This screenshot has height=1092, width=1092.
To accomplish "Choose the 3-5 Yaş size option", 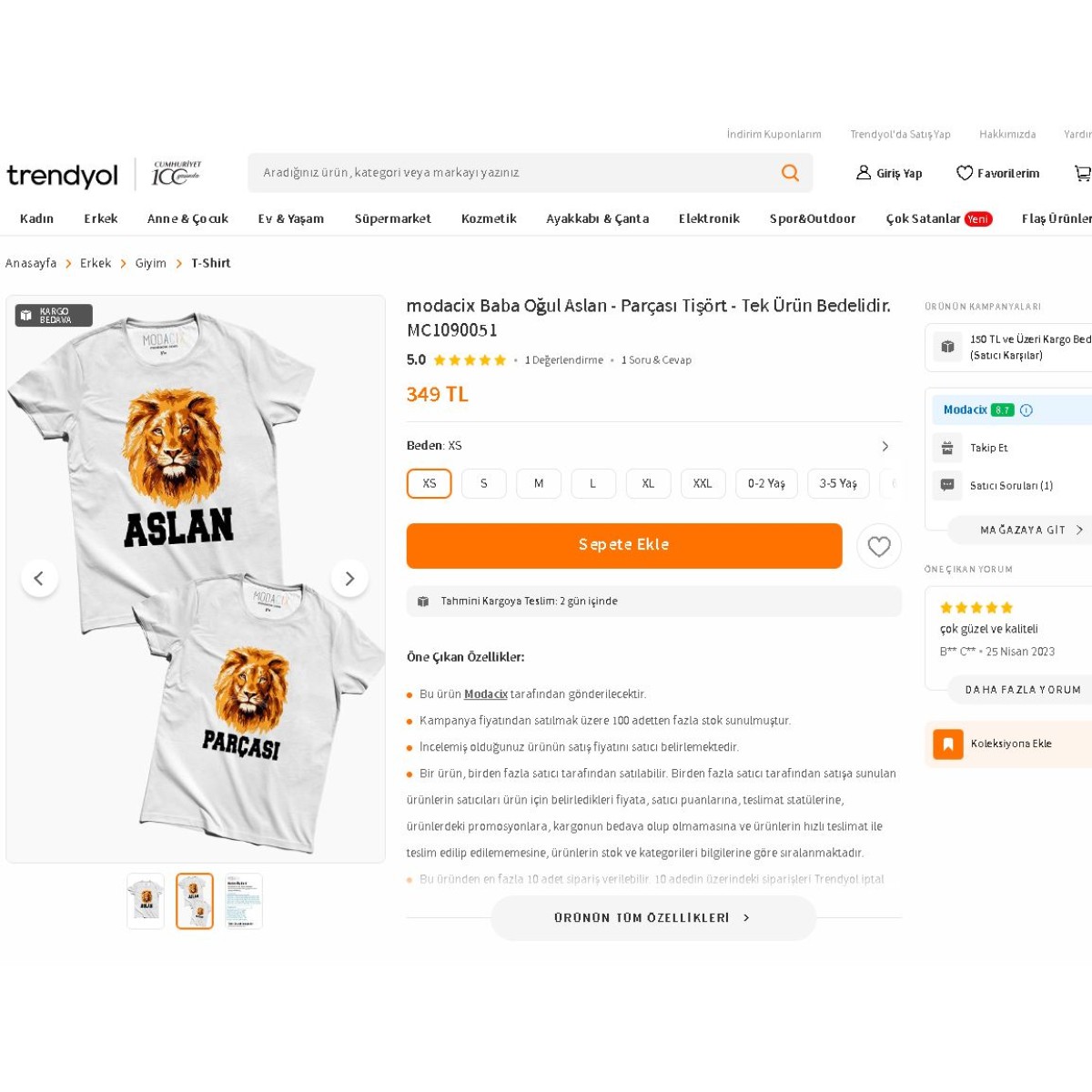I will (838, 483).
